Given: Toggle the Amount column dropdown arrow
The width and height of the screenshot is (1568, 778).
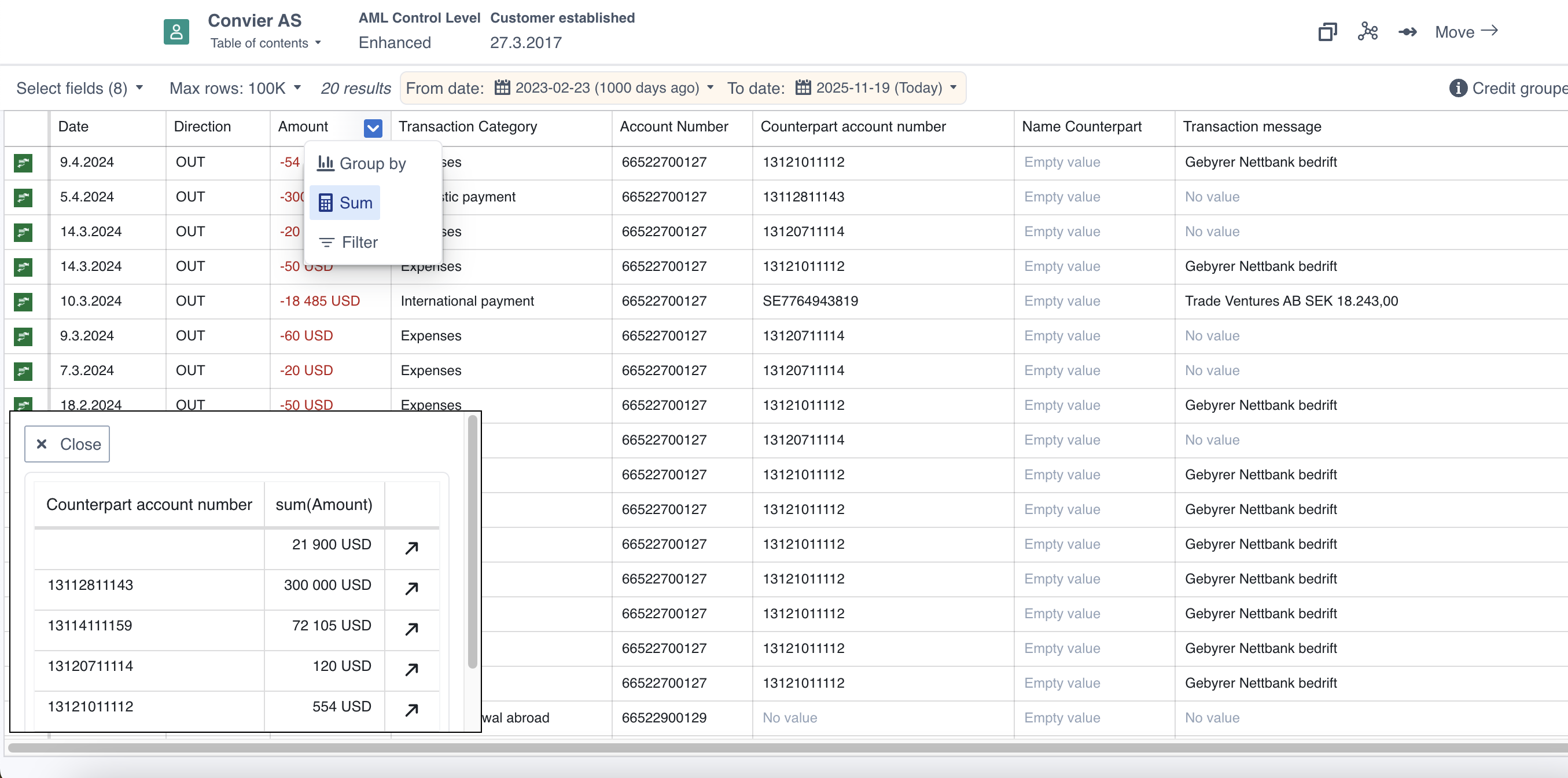Looking at the screenshot, I should tap(373, 128).
